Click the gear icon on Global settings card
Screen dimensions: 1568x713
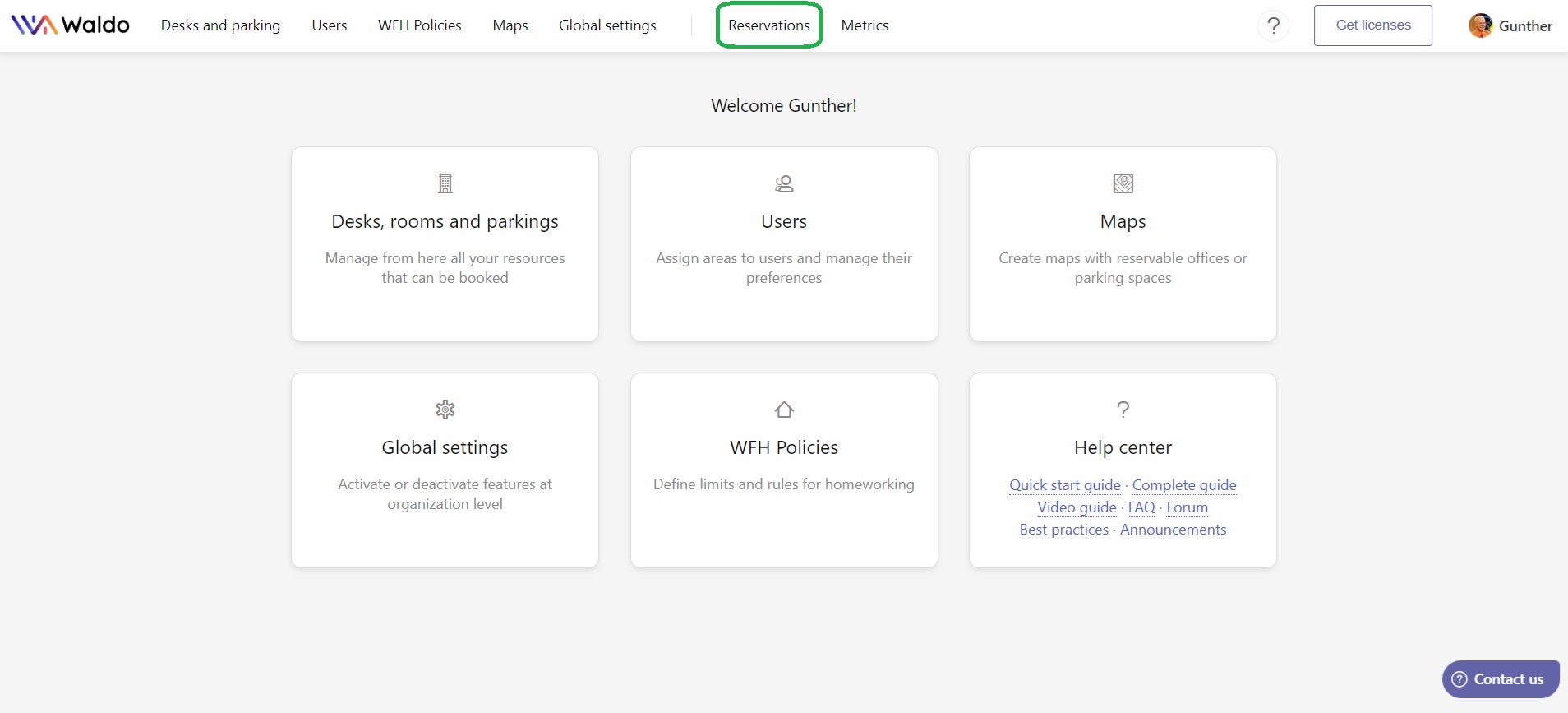[x=445, y=410]
